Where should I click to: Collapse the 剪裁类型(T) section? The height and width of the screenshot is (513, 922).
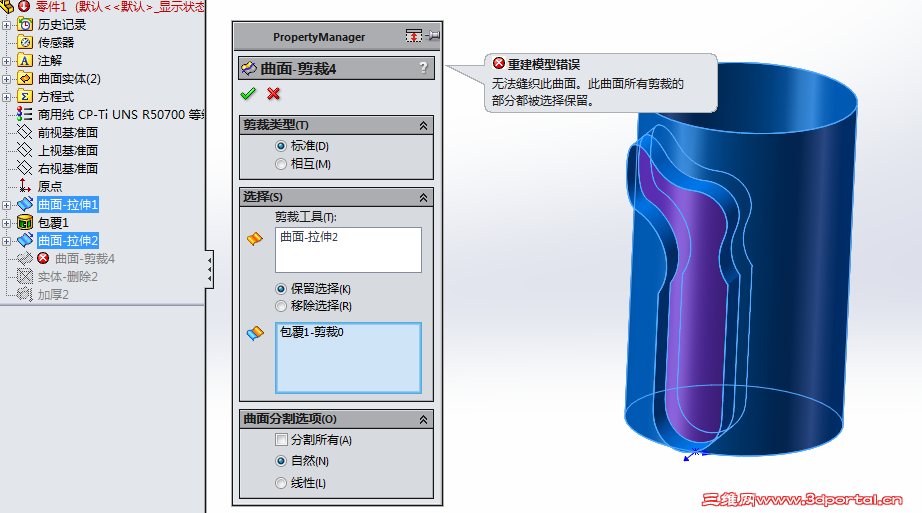[x=423, y=125]
